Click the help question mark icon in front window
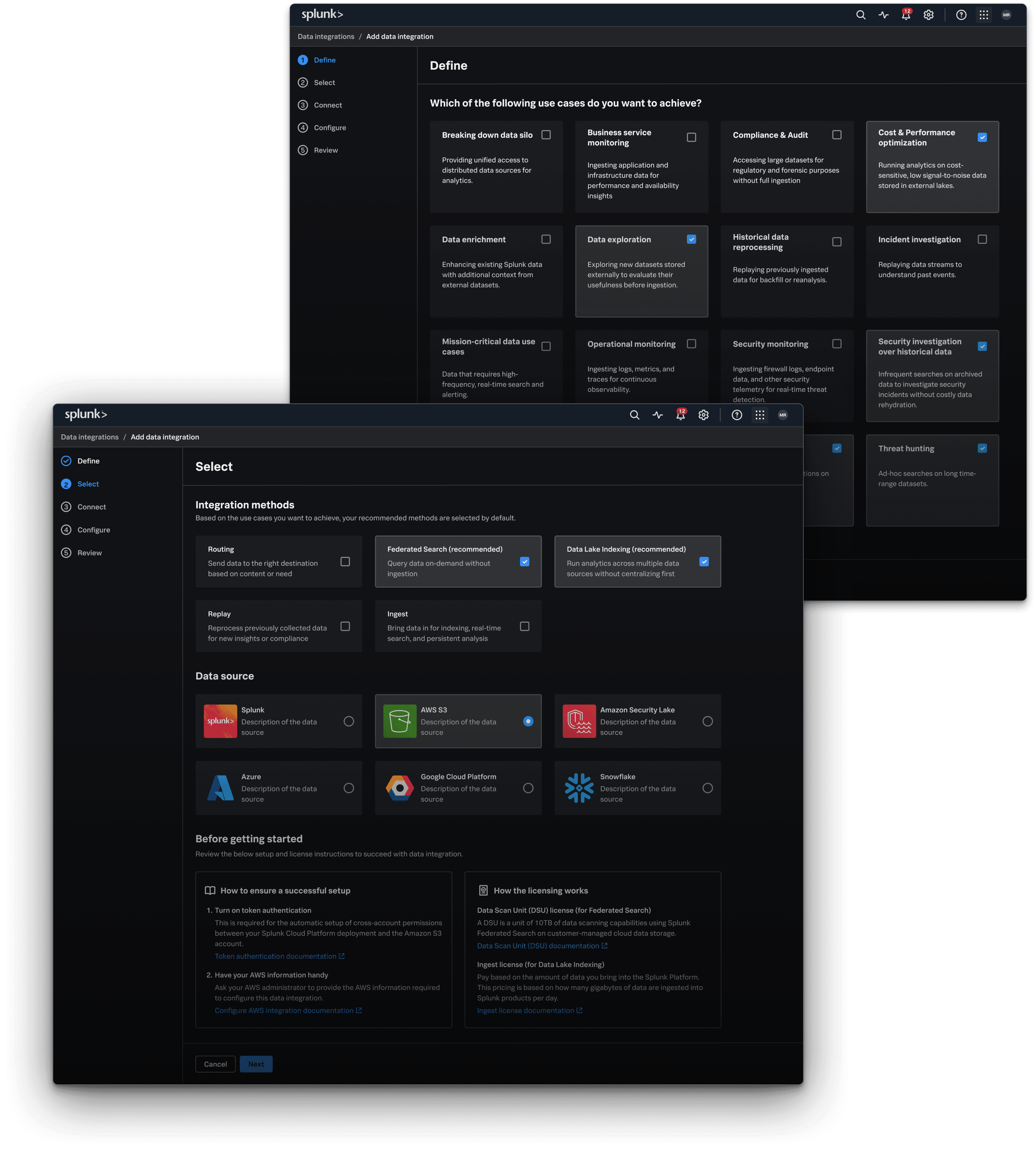1036x1151 pixels. coord(737,415)
